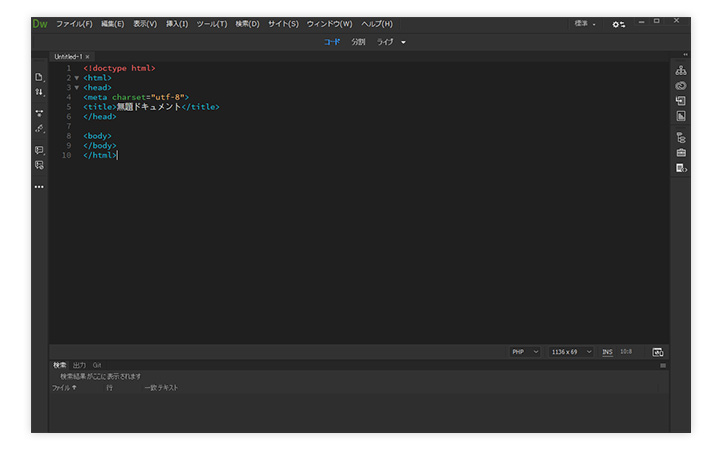720x450 pixels.
Task: Collapse the head tag code fold
Action: pyautogui.click(x=77, y=88)
